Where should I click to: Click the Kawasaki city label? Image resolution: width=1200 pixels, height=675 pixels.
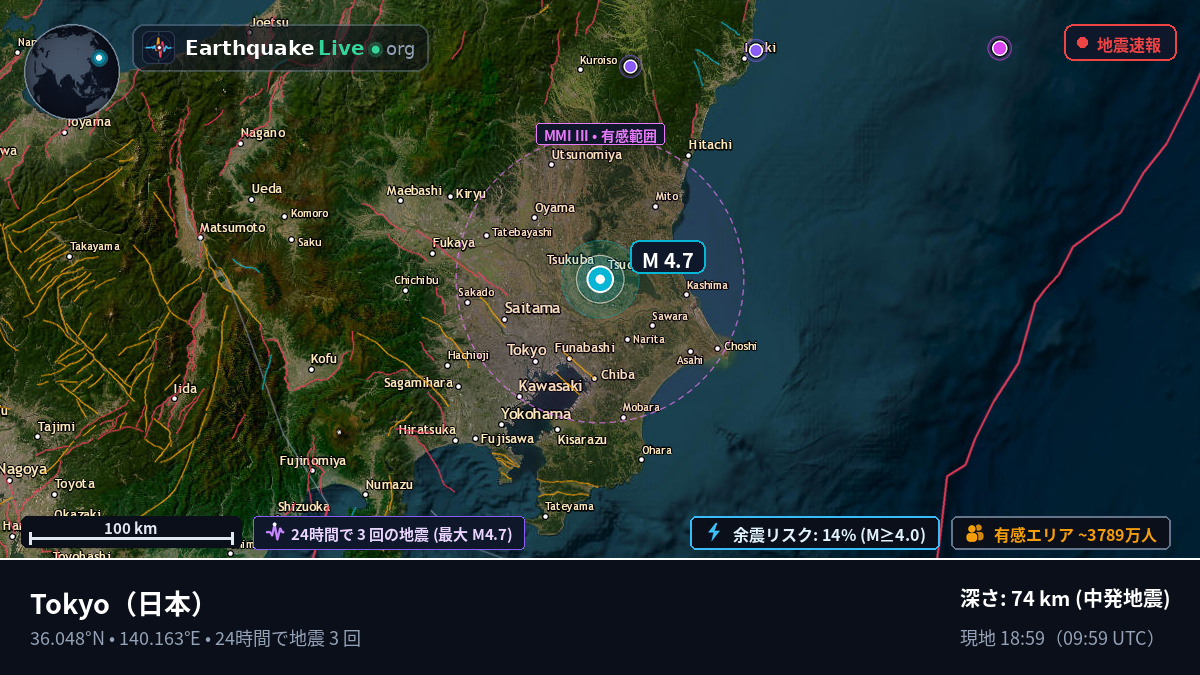pyautogui.click(x=550, y=386)
